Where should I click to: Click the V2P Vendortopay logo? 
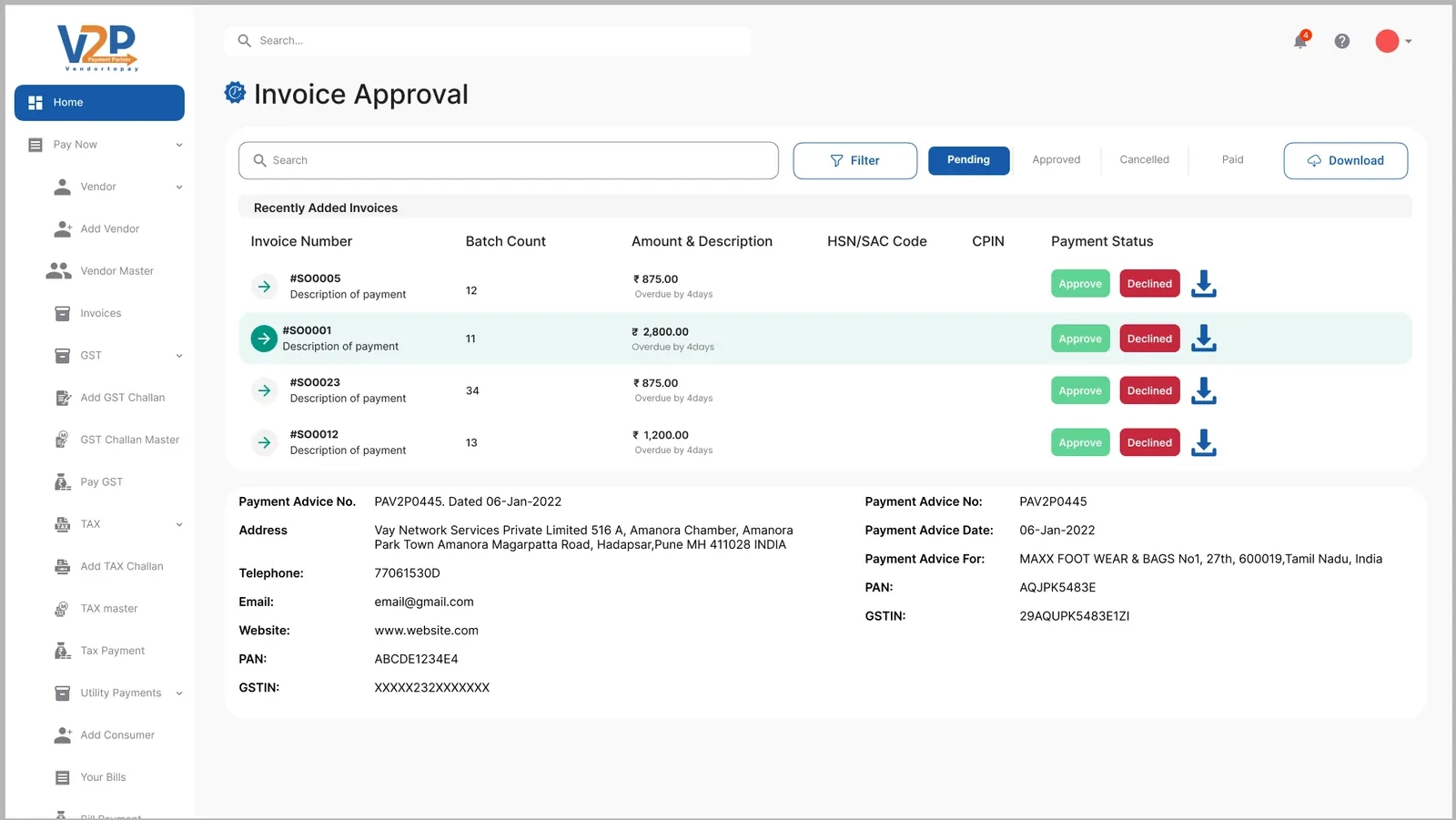pos(97,47)
